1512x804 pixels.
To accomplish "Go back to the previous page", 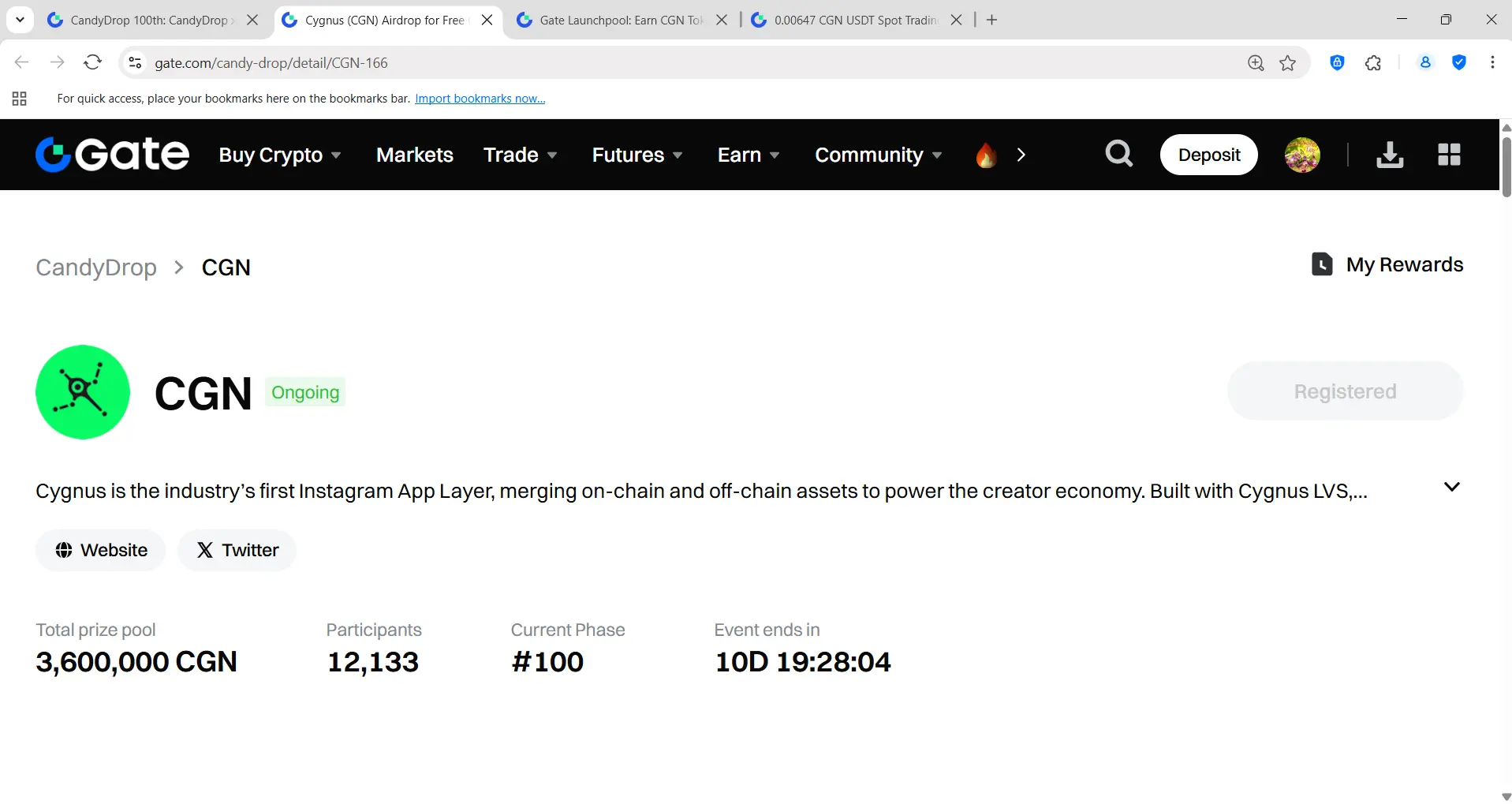I will click(22, 62).
